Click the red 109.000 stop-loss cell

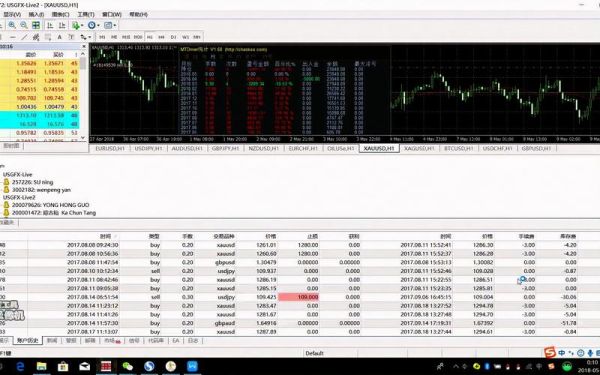coord(298,297)
